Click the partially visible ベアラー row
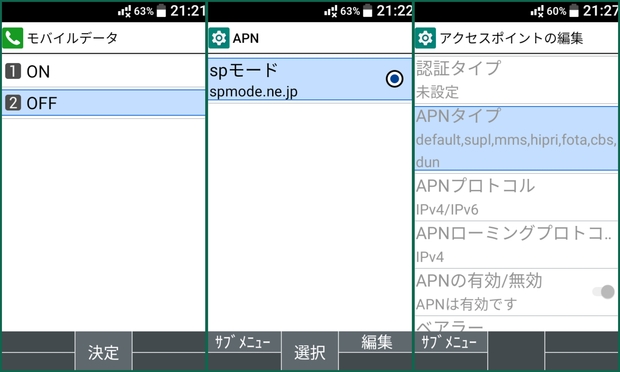This screenshot has height=372, width=620. tap(516, 324)
